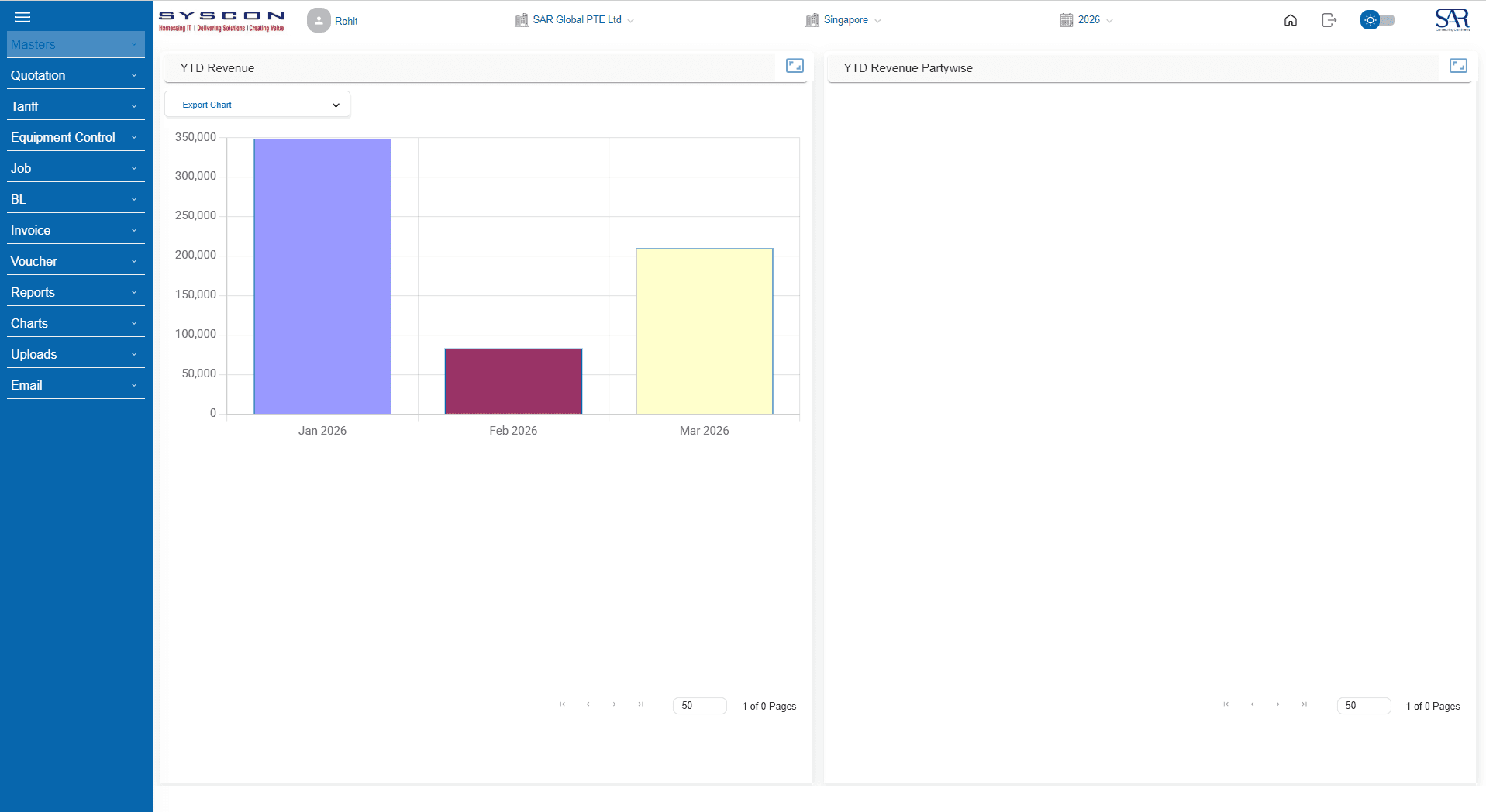The width and height of the screenshot is (1486, 812).
Task: Click the SAR logo in top right corner
Action: 1451,20
